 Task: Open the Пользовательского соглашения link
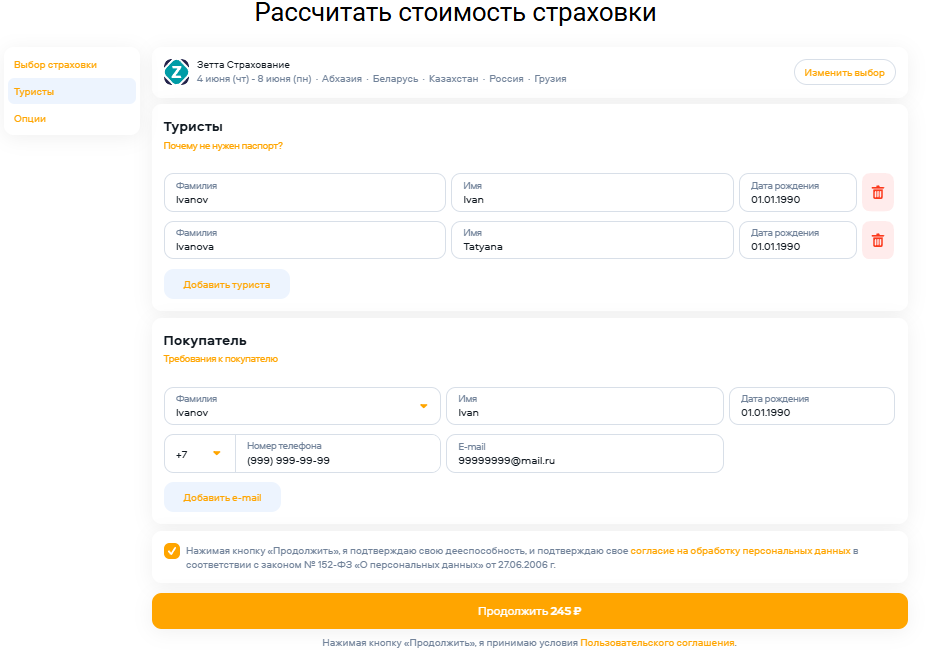(x=657, y=643)
